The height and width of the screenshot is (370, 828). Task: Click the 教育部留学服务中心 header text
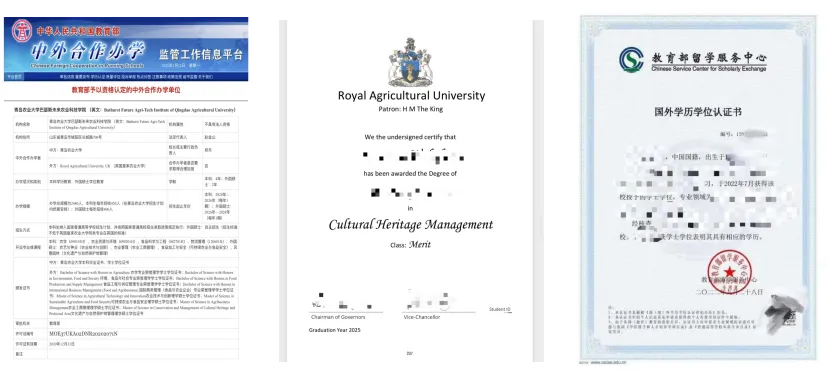pos(709,57)
